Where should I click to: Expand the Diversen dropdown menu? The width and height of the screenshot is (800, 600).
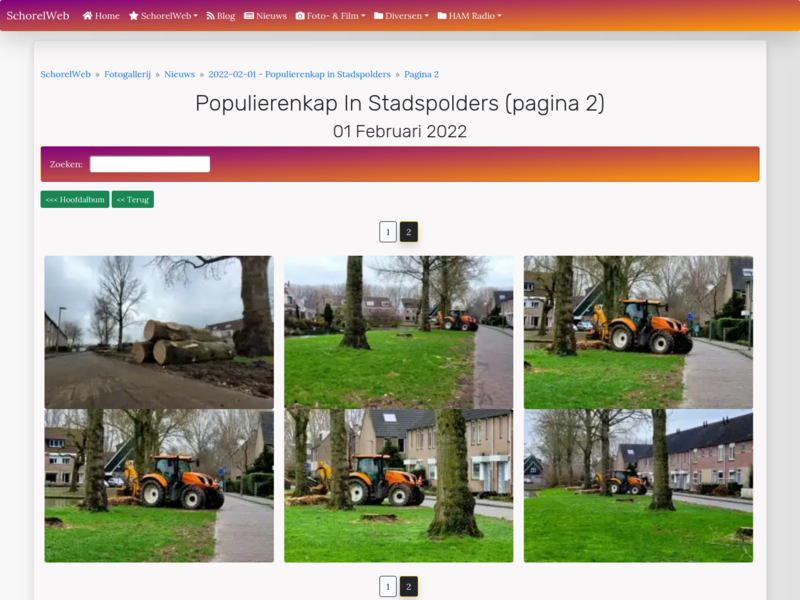(x=402, y=16)
